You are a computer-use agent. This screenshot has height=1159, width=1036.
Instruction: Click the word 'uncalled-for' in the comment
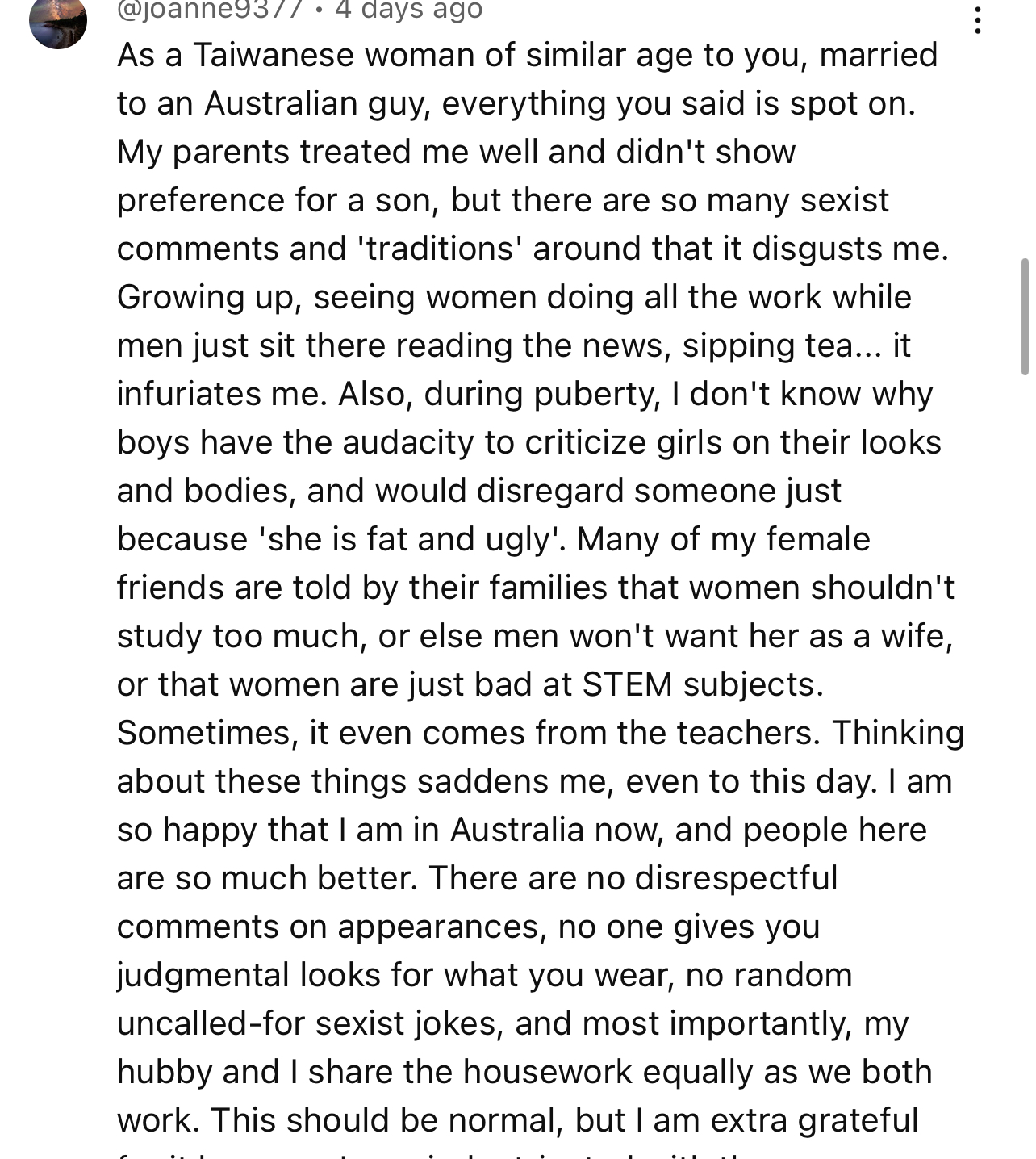pos(211,1023)
